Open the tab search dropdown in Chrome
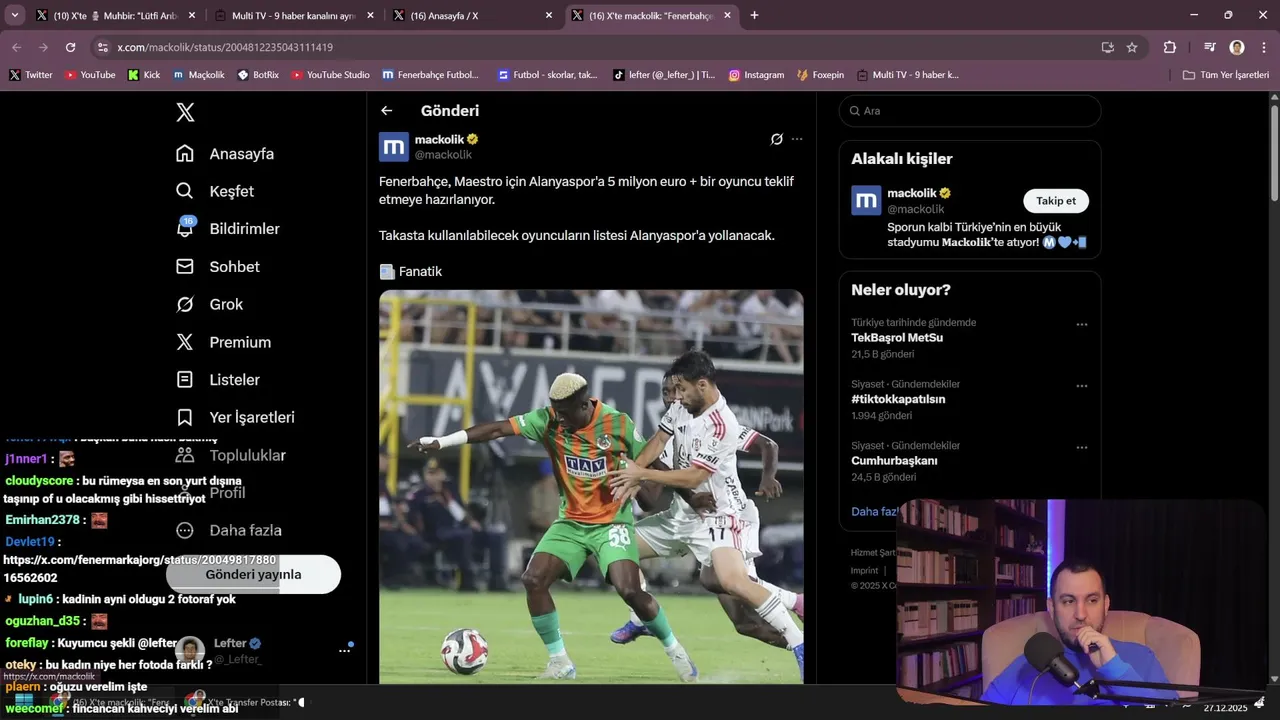 coord(14,15)
